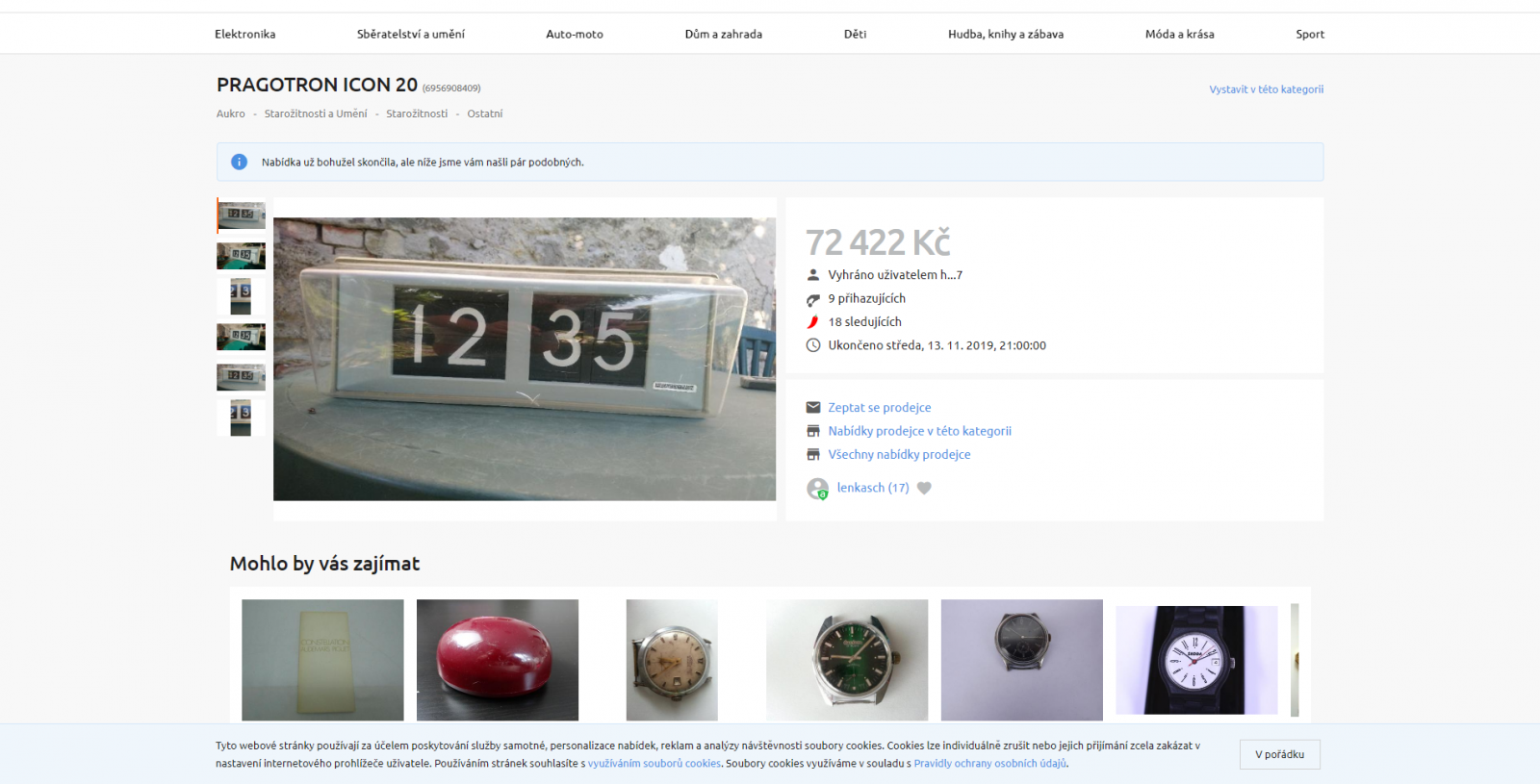
Task: Click the '18 sledujících' text
Action: [x=864, y=322]
